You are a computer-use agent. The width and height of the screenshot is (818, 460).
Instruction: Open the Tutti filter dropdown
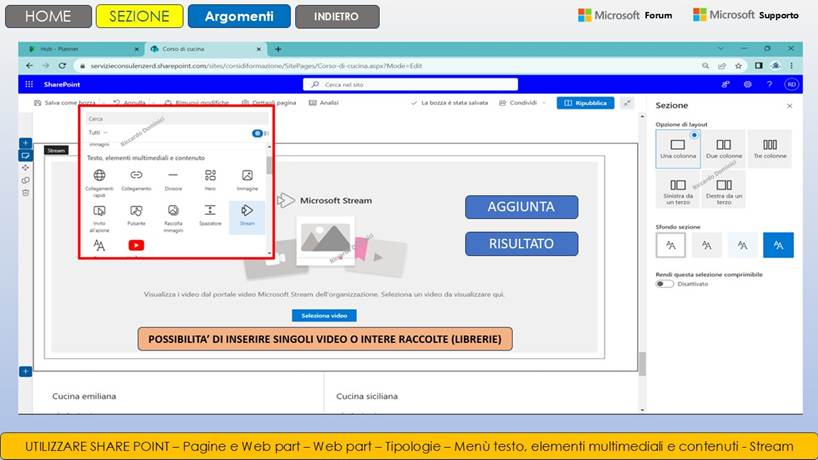[98, 132]
